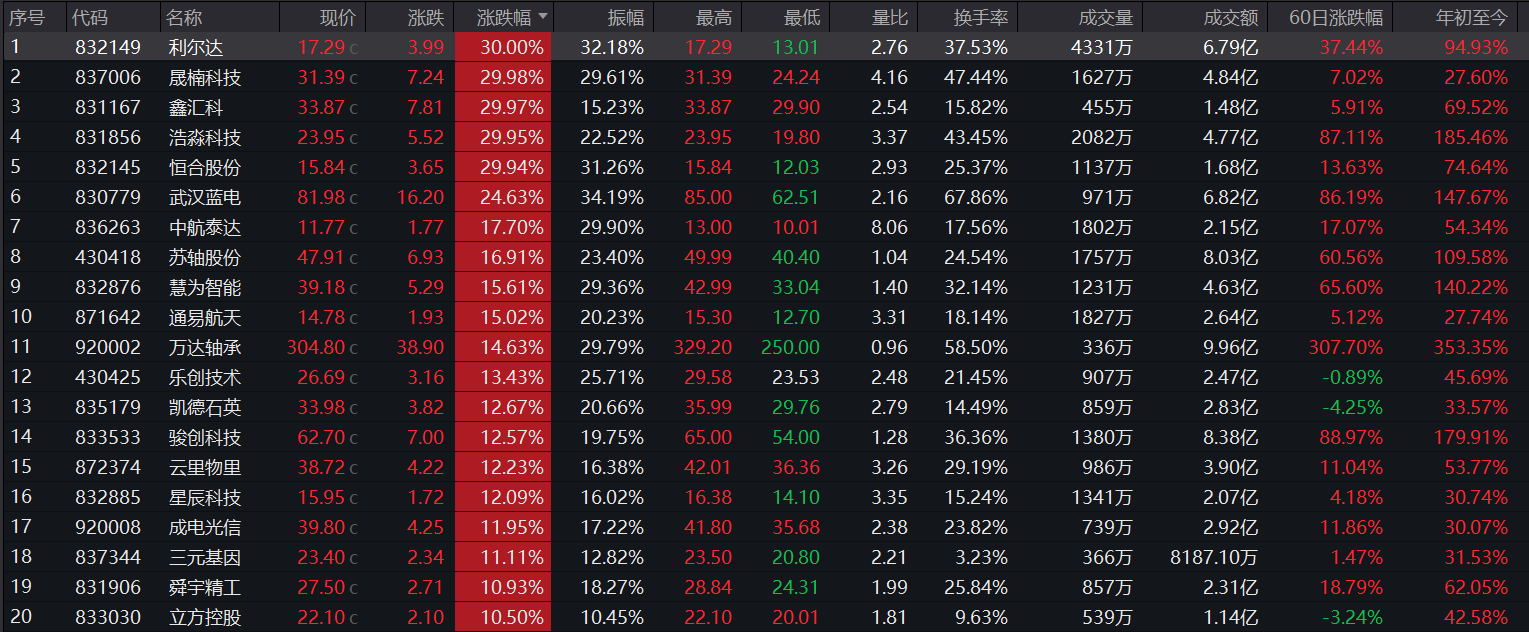Click the 67.86% turnover rate cell
1529x632 pixels.
976,197
